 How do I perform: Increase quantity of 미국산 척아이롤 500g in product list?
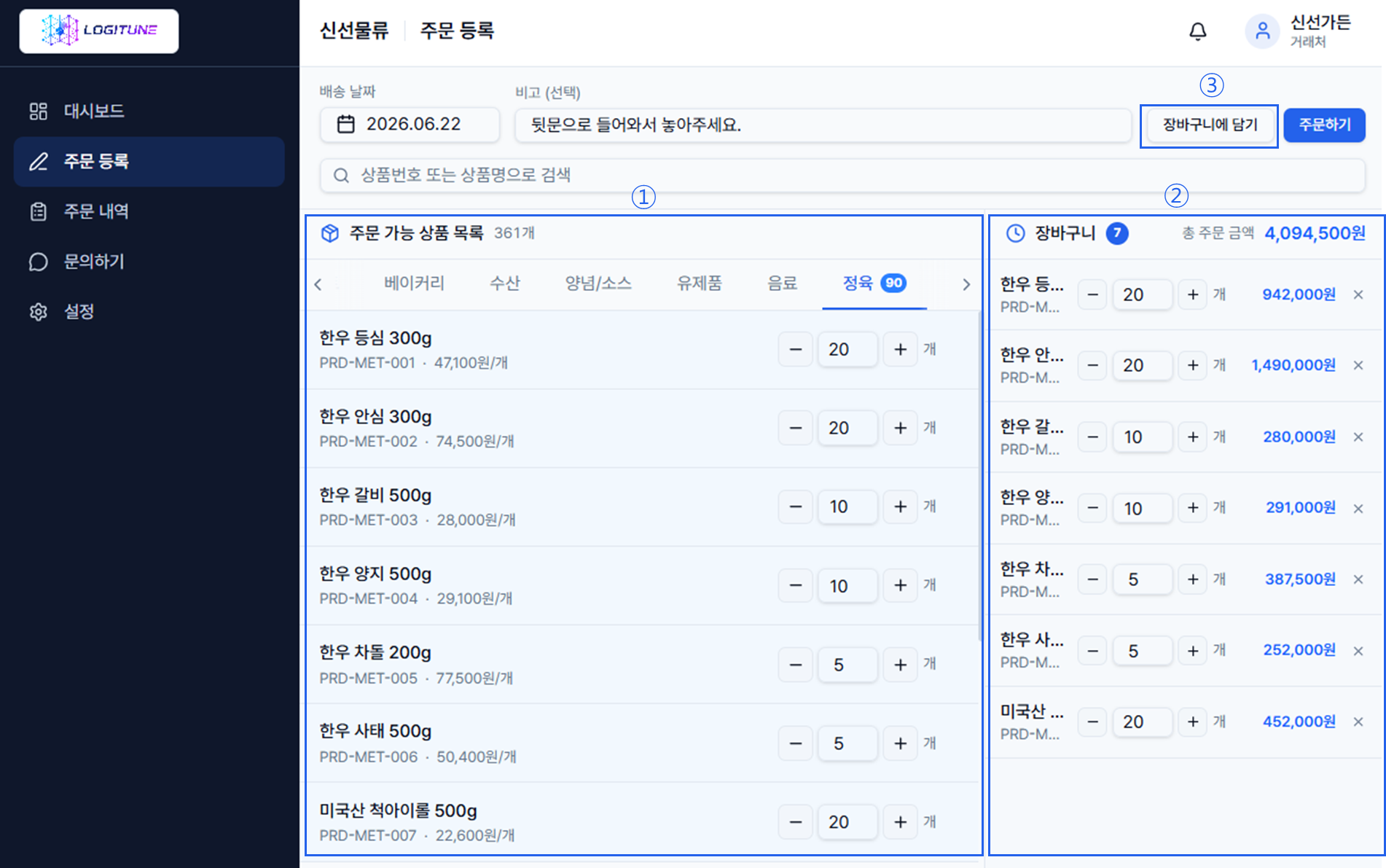901,822
